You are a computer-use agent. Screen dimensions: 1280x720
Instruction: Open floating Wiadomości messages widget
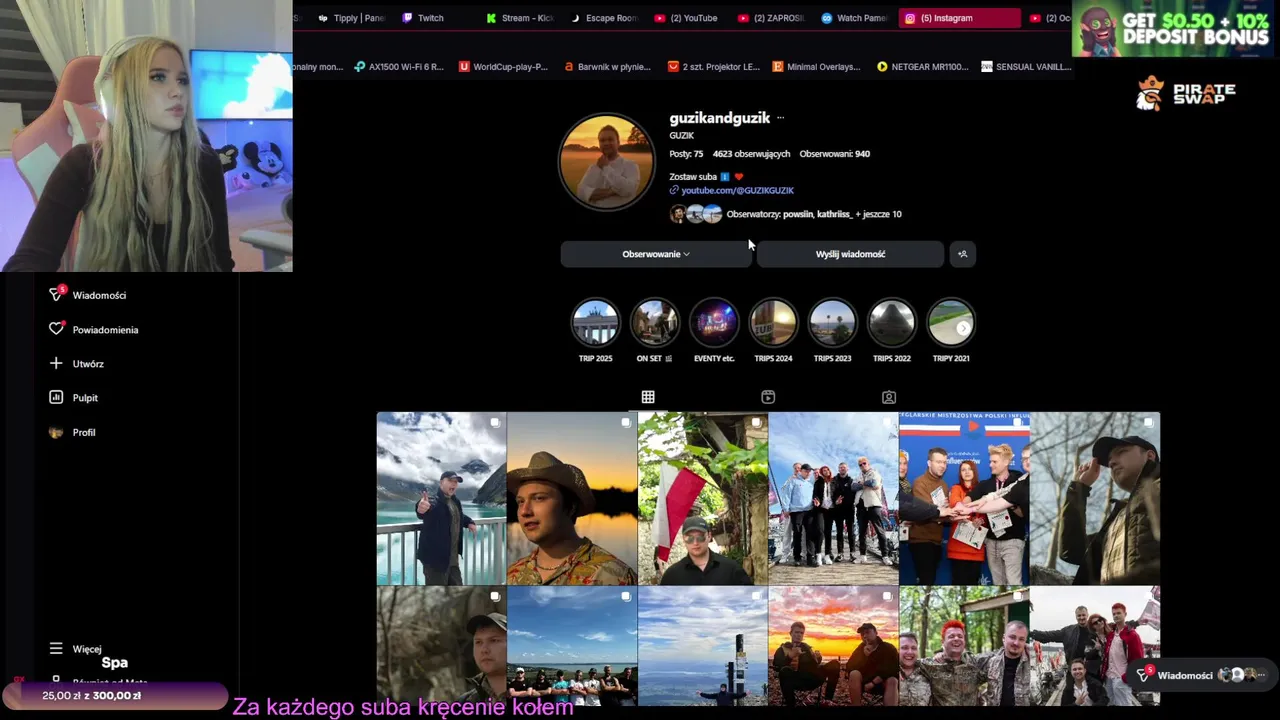click(1201, 675)
